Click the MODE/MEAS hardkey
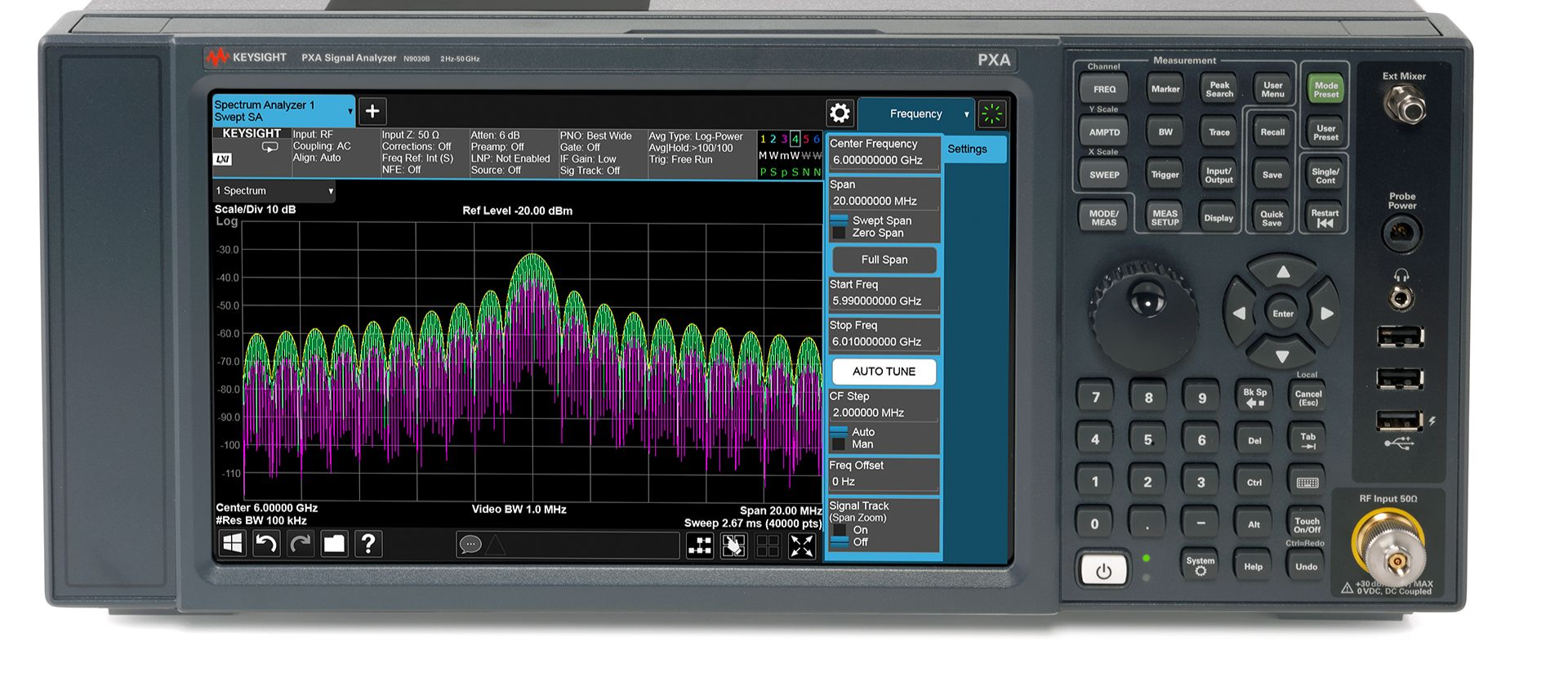Viewport: 1568px width, 673px height. click(x=1104, y=218)
